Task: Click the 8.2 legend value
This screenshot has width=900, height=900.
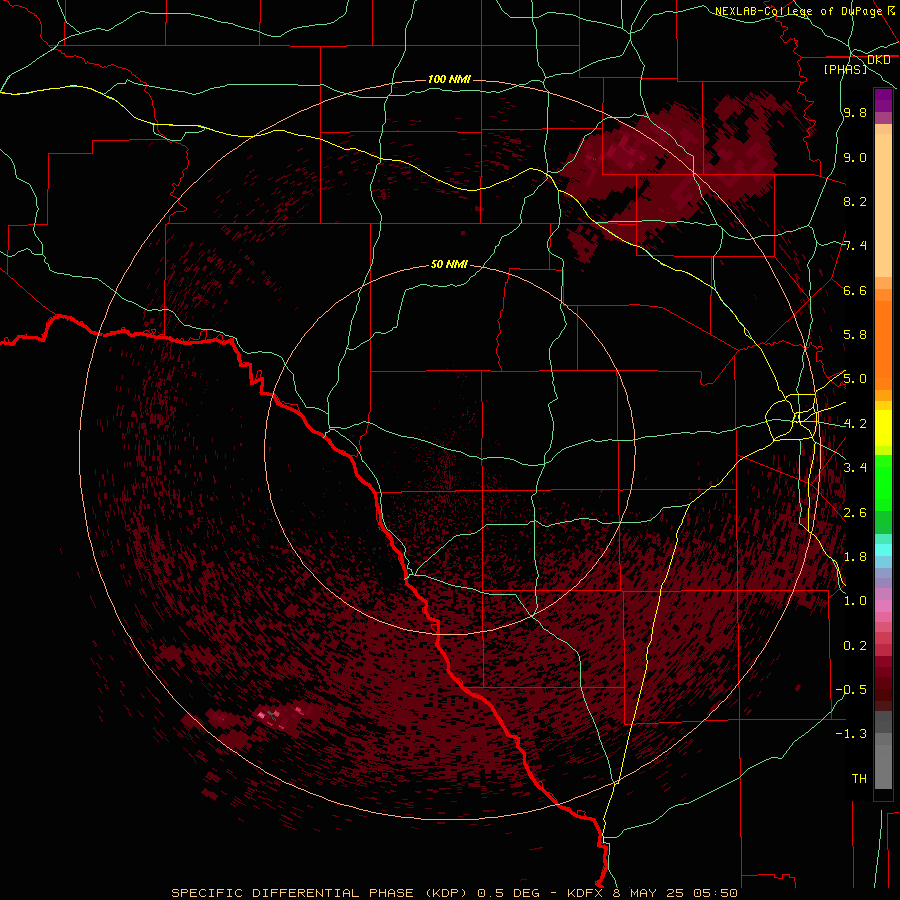Action: [x=855, y=201]
